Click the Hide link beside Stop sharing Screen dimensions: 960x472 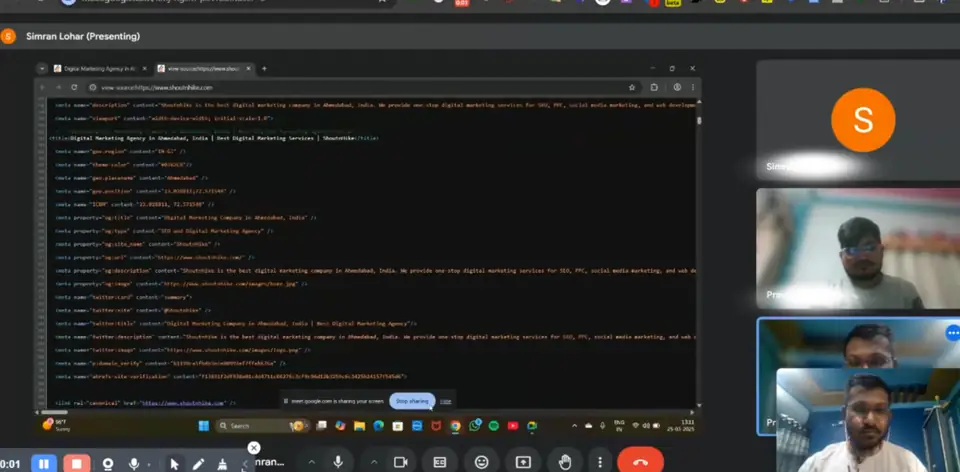tap(446, 401)
